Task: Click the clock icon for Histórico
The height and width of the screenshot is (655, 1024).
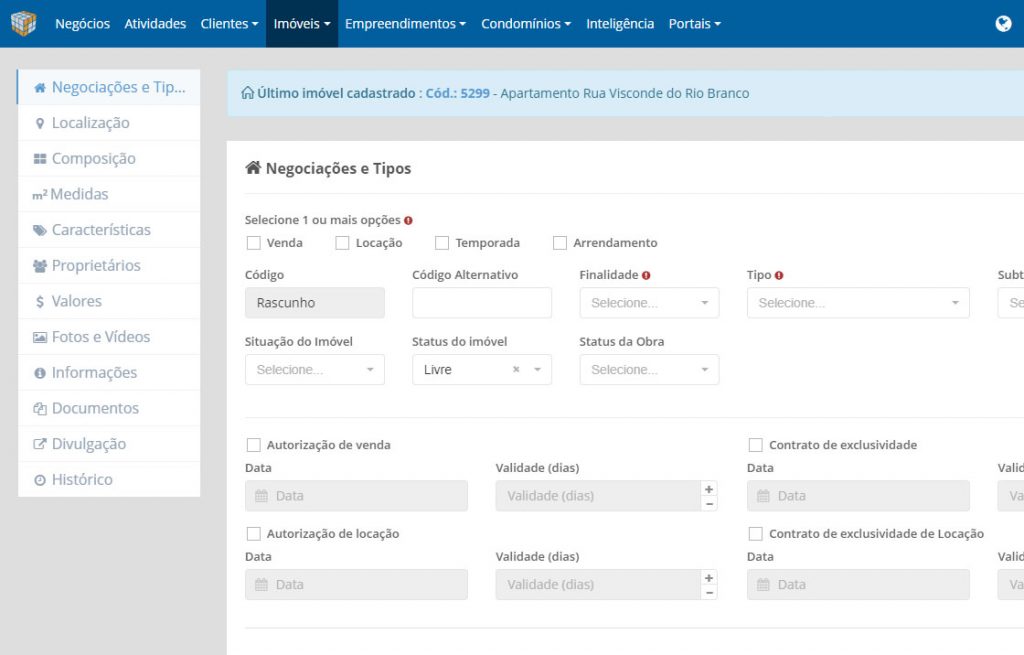Action: [x=40, y=480]
